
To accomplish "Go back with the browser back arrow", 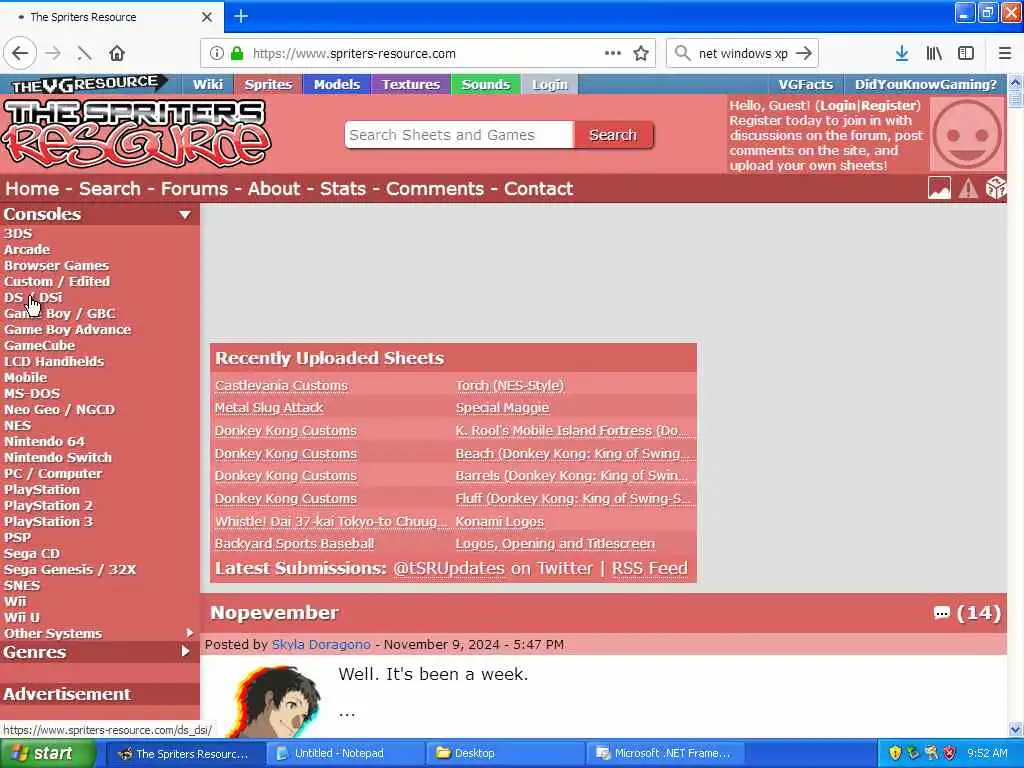I will [20, 54].
